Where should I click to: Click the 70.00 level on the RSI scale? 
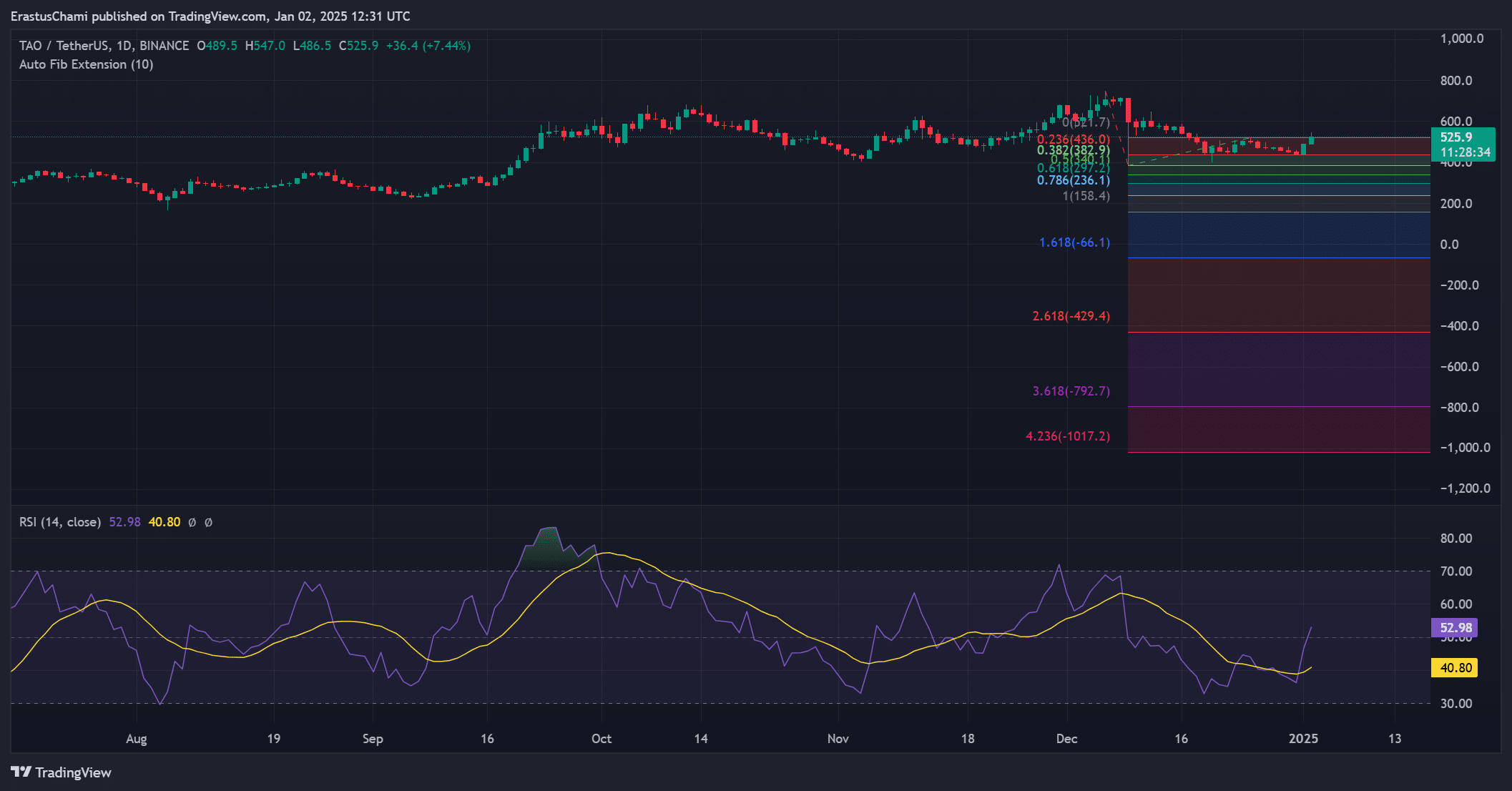[x=1455, y=571]
